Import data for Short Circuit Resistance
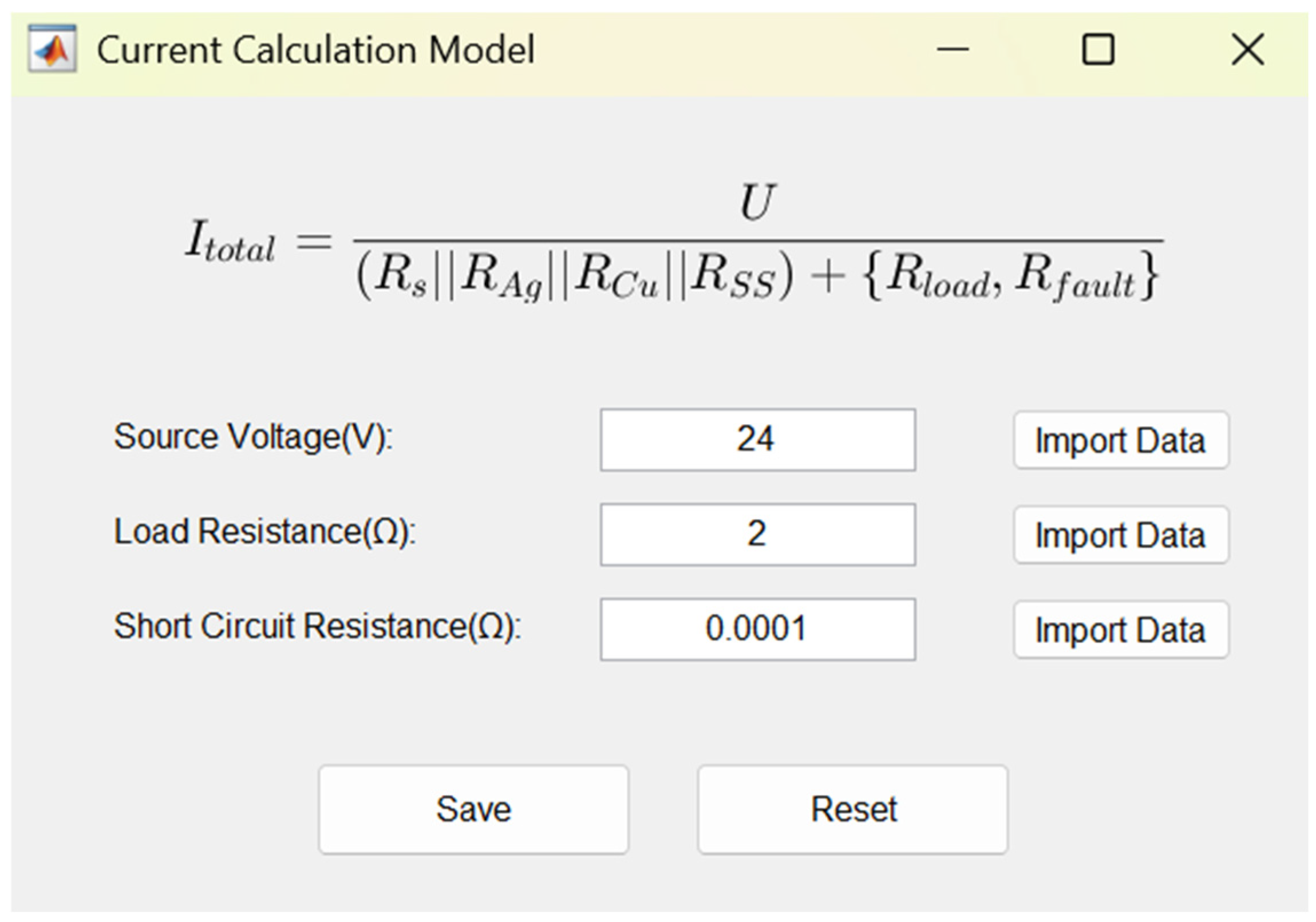Viewport: 1316px width, 922px height. (x=1121, y=629)
